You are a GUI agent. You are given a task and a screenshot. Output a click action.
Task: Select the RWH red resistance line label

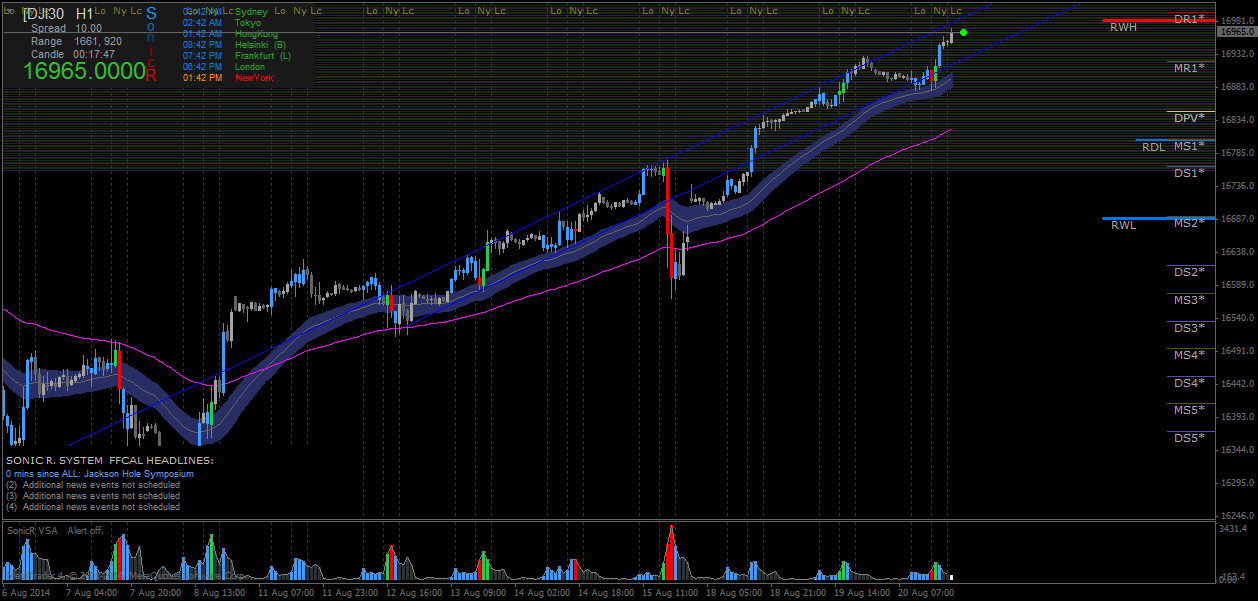[x=1123, y=27]
